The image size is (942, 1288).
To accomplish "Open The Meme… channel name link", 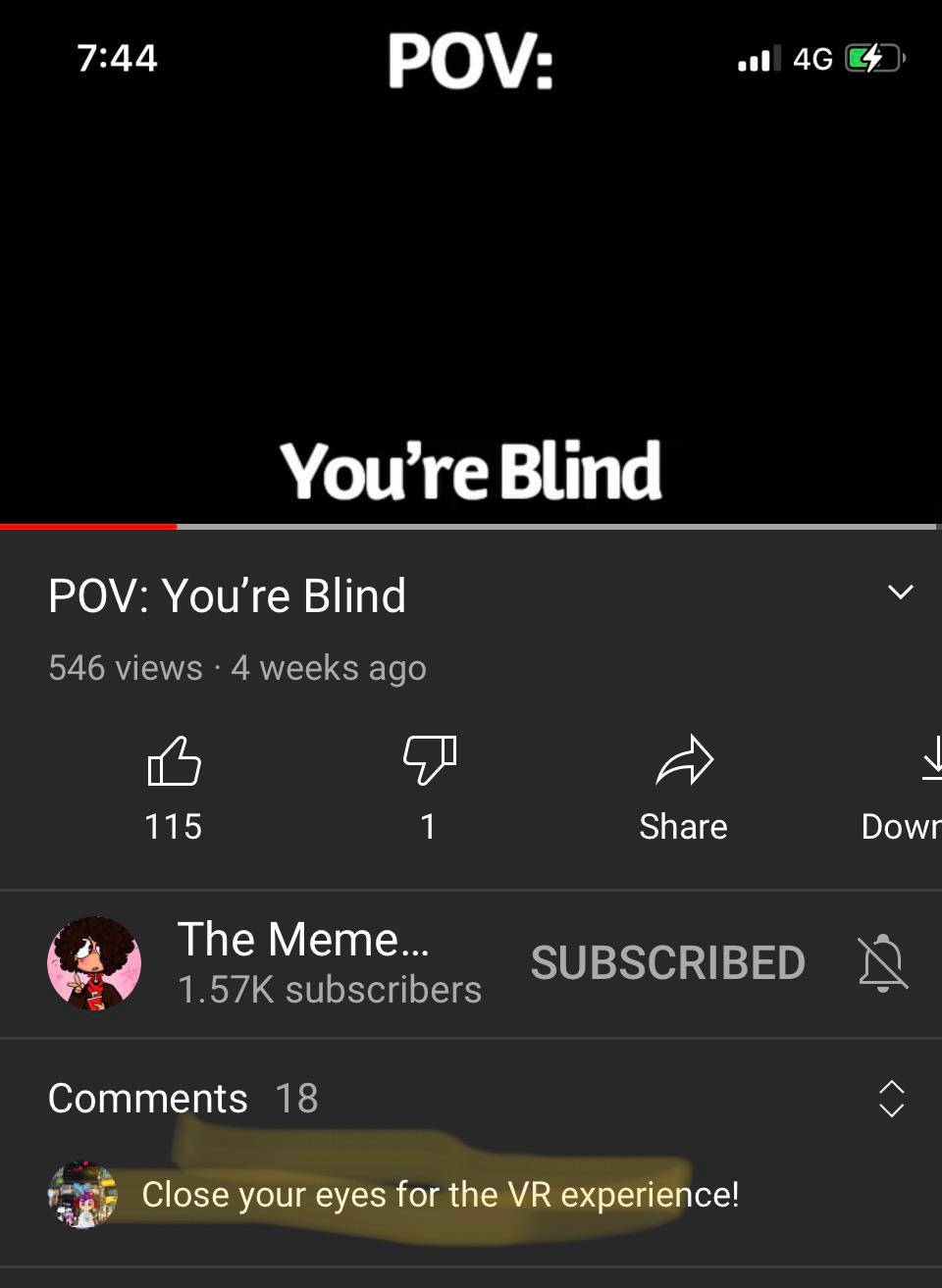I will point(303,939).
